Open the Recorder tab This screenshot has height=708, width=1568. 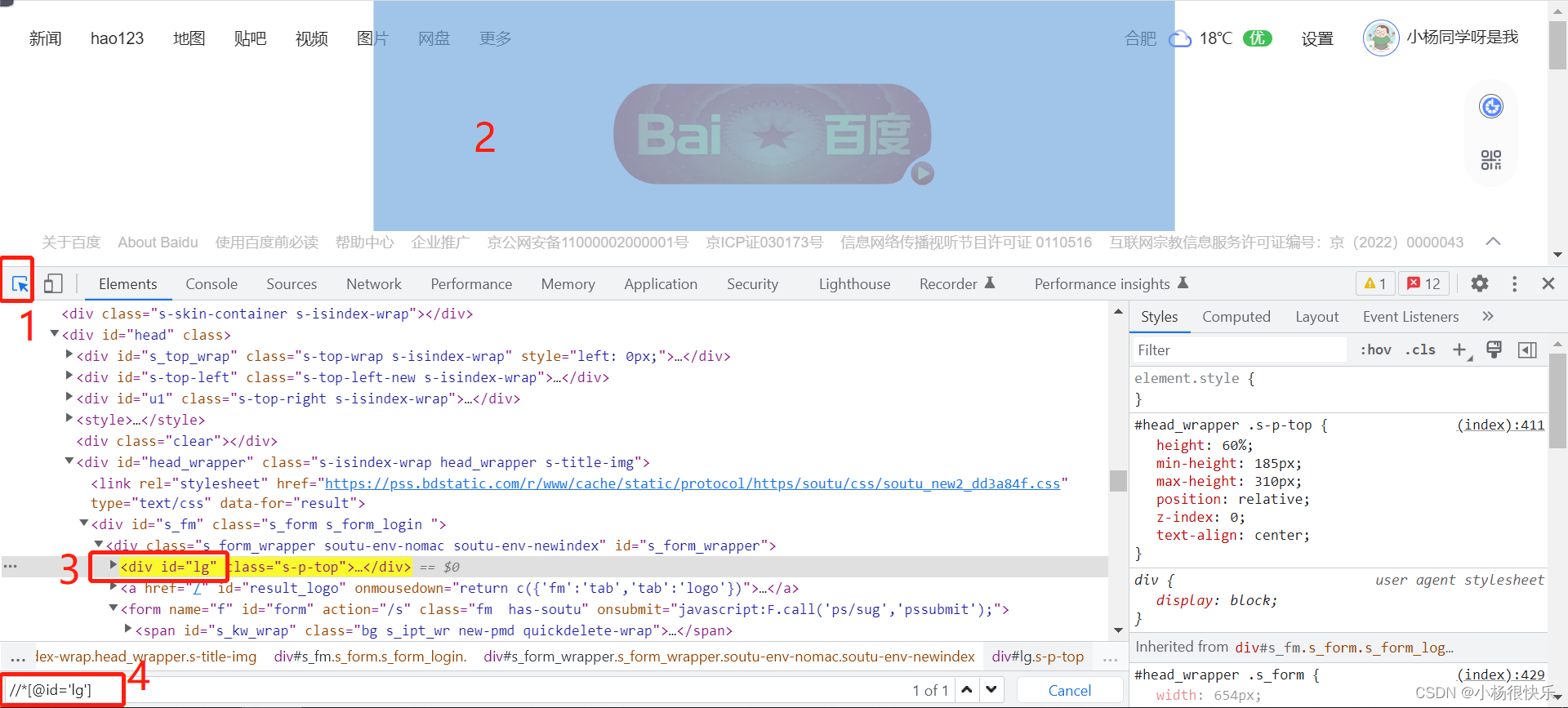click(x=956, y=283)
